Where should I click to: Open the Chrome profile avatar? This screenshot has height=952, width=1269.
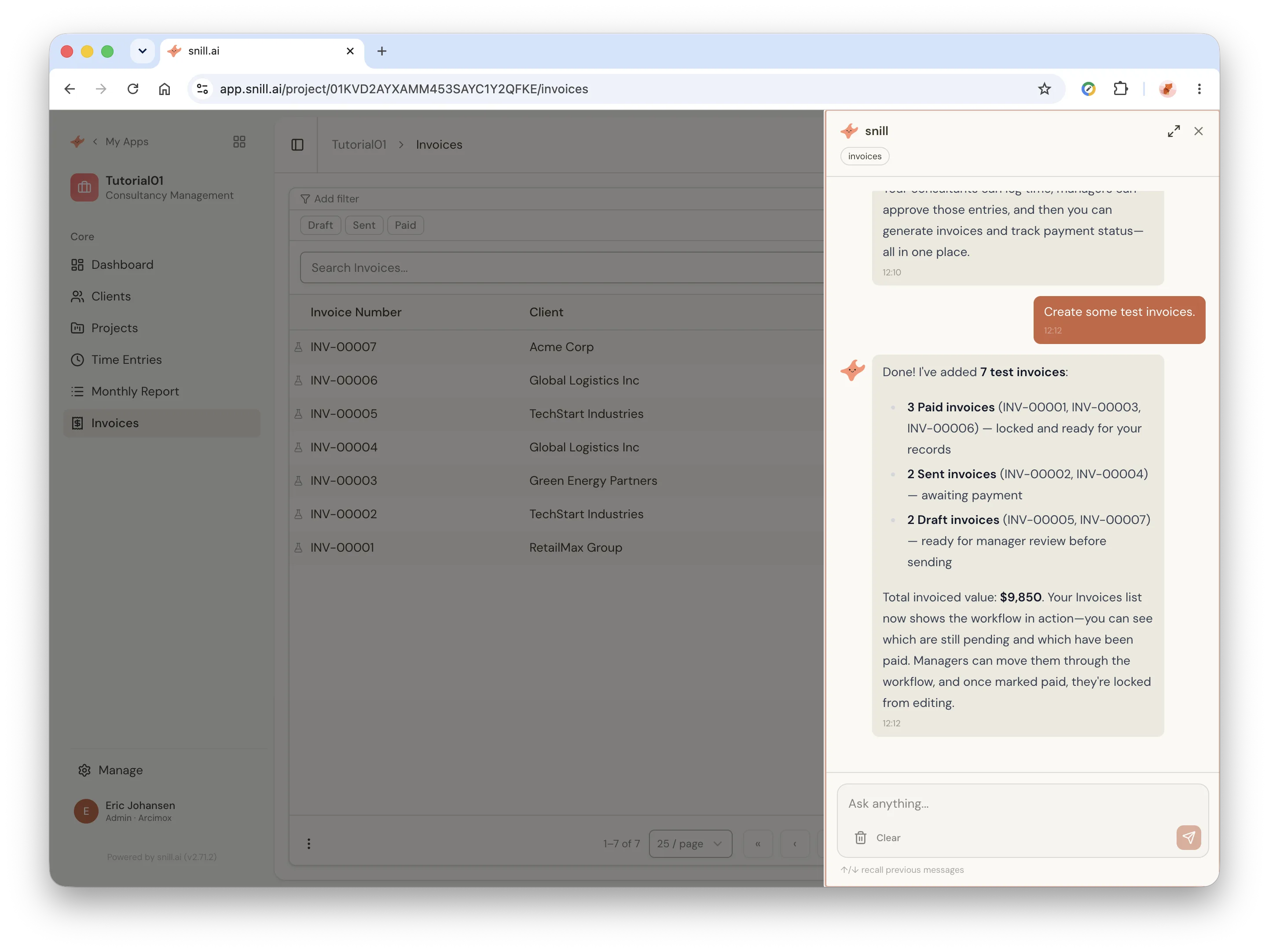1167,89
